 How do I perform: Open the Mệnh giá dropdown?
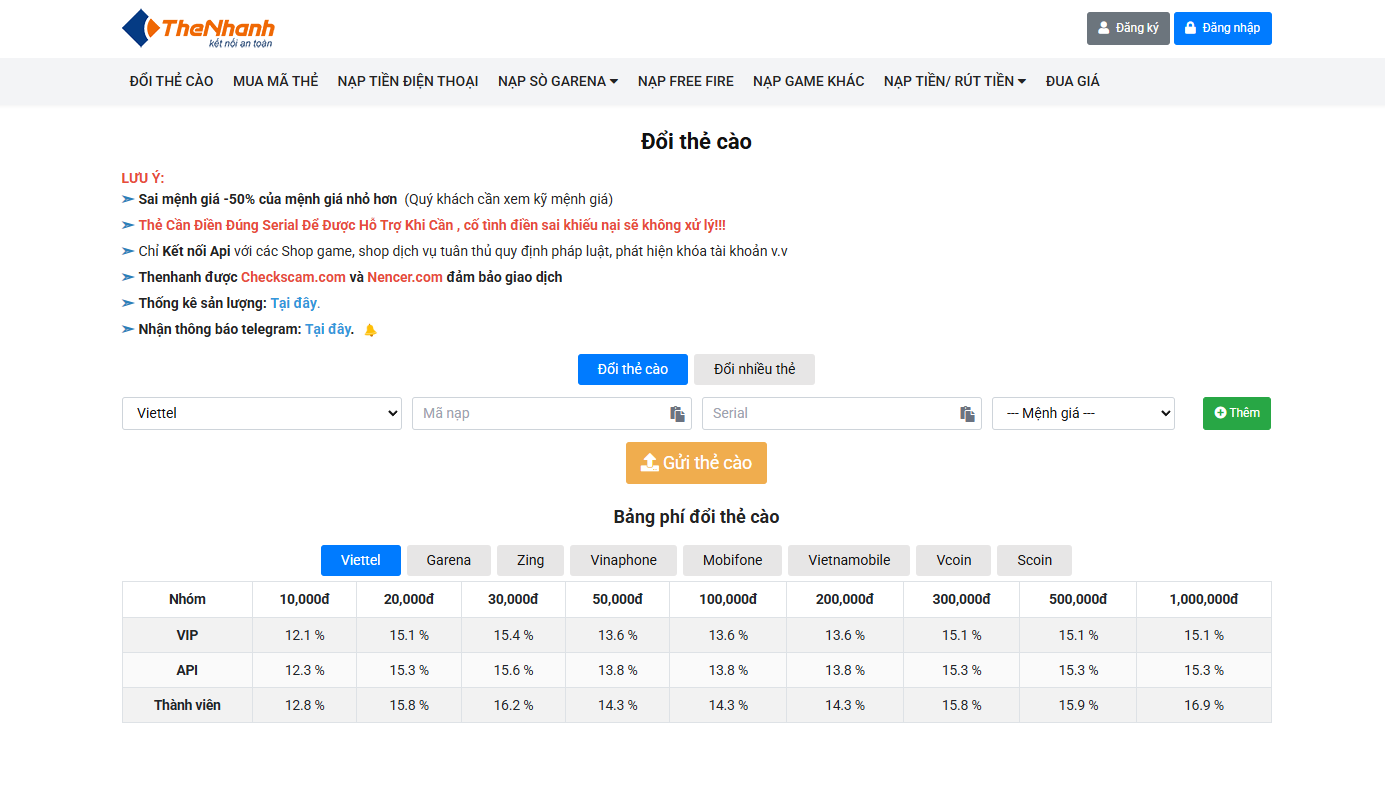click(x=1083, y=413)
